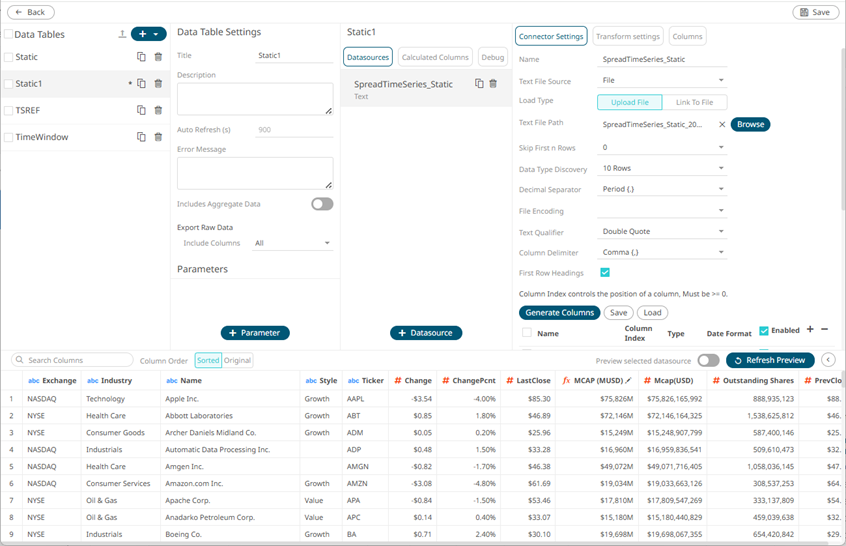
Task: Uncheck First Row Headings checkbox
Action: pos(605,272)
